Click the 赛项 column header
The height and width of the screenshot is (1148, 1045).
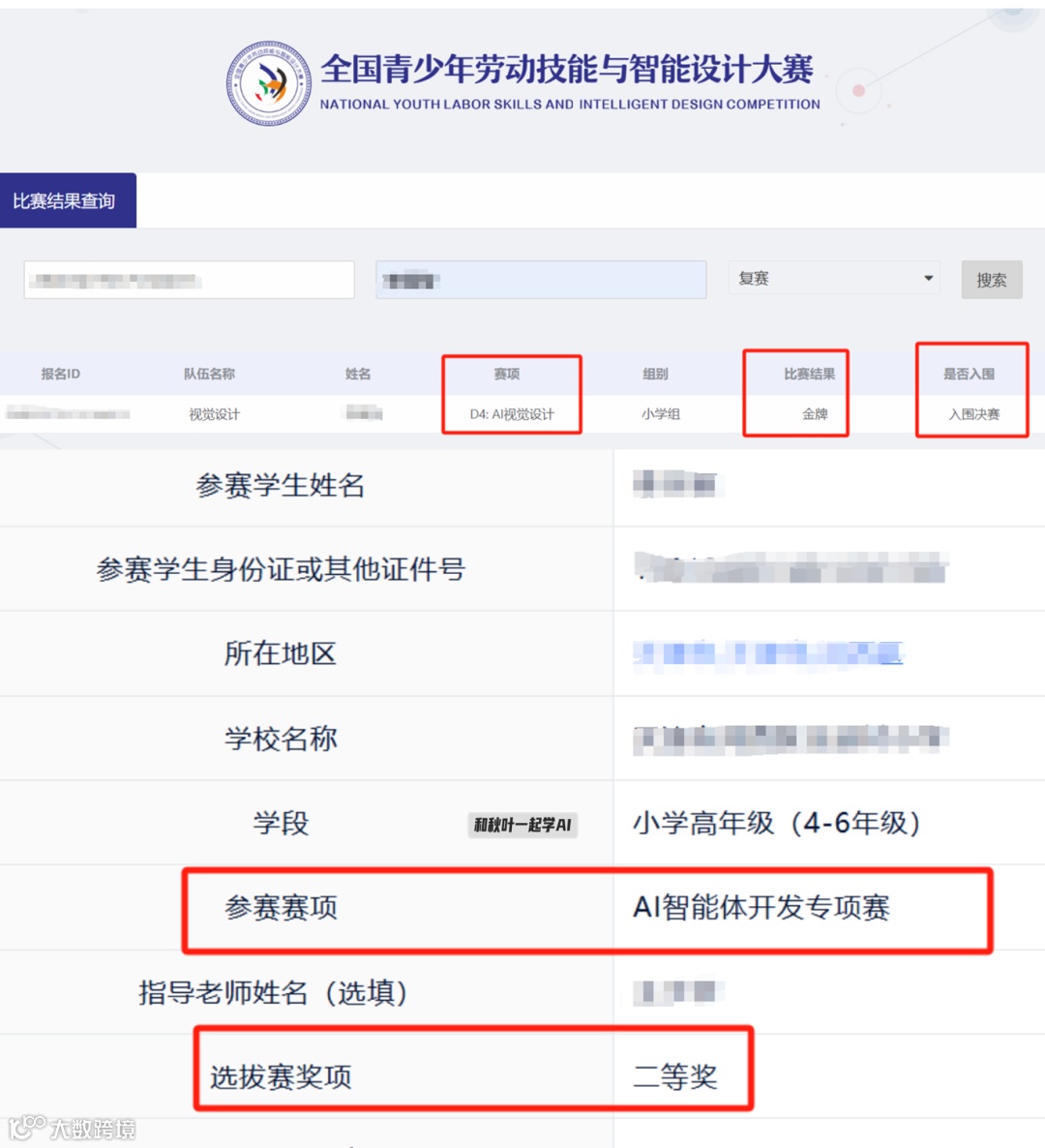pyautogui.click(x=506, y=375)
